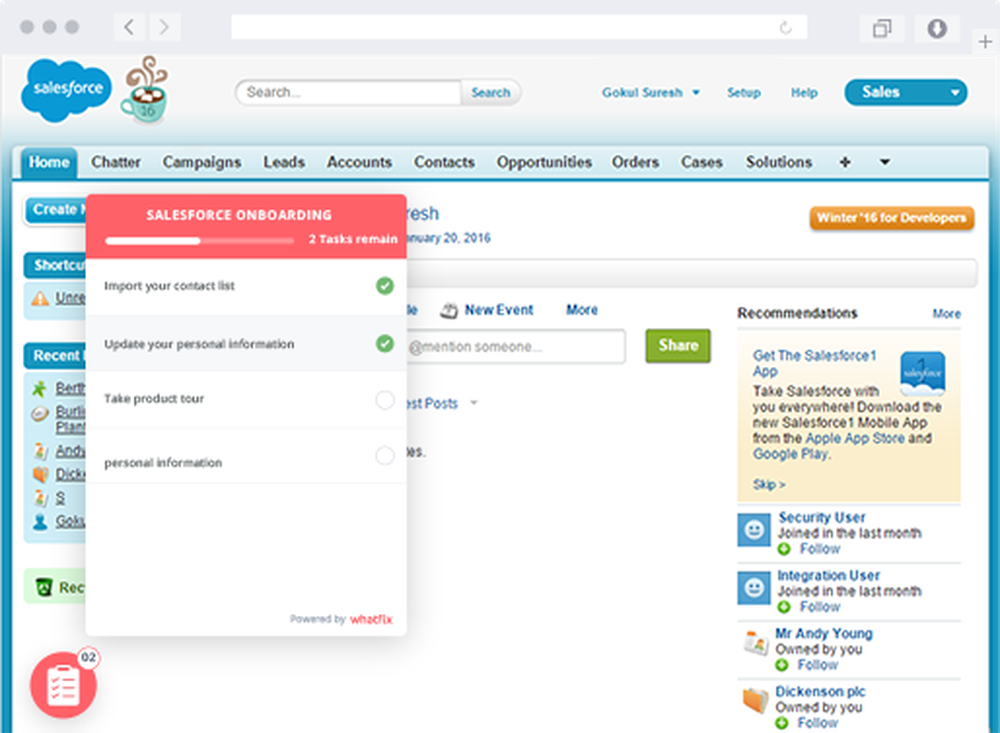
Task: Click the Salesforce1 app thumbnail icon
Action: point(922,373)
